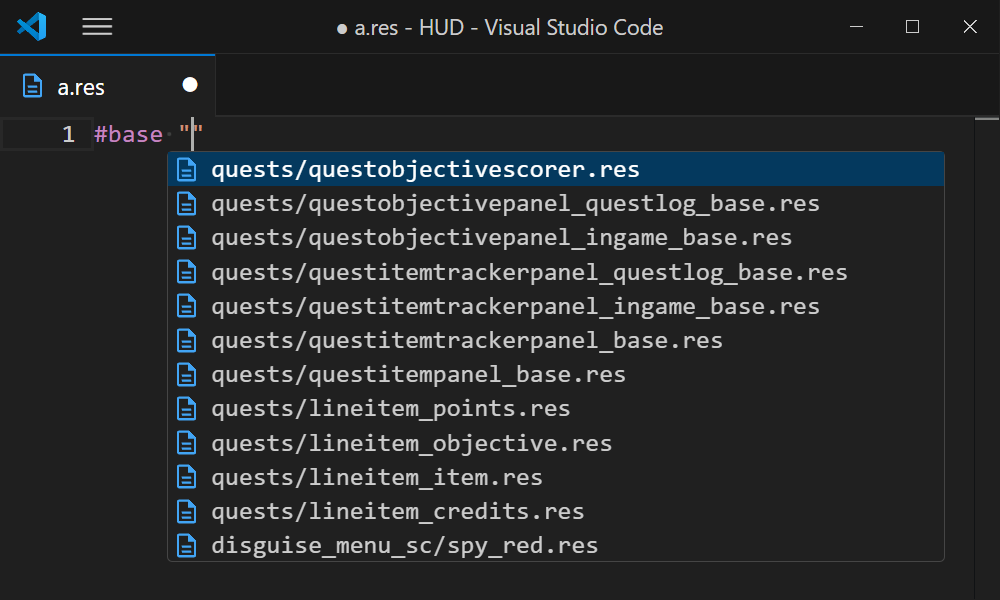Viewport: 1000px width, 600px height.
Task: Click file icon beside questitempanel_base.res
Action: click(187, 375)
